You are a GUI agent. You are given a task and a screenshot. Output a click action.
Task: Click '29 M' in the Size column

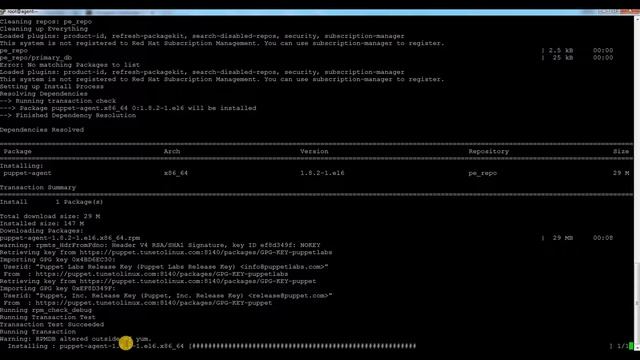621,173
